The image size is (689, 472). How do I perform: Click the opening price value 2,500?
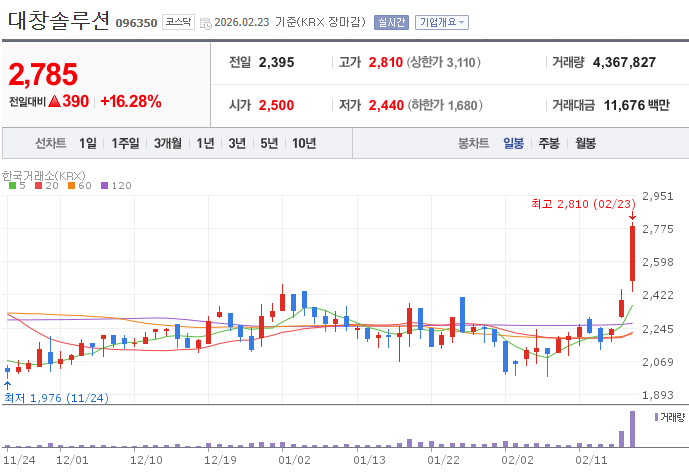[276, 105]
